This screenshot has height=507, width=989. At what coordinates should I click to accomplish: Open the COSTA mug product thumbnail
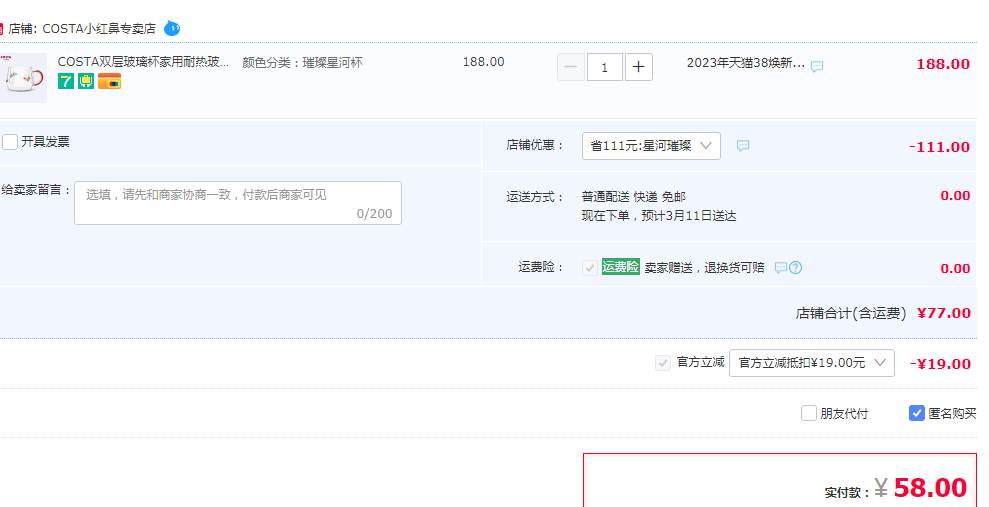23,78
